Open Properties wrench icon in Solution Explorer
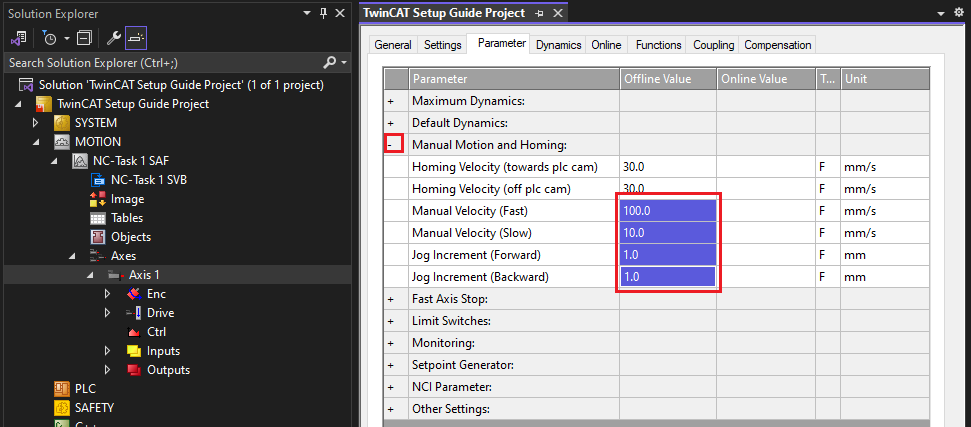This screenshot has height=427, width=971. coord(113,38)
